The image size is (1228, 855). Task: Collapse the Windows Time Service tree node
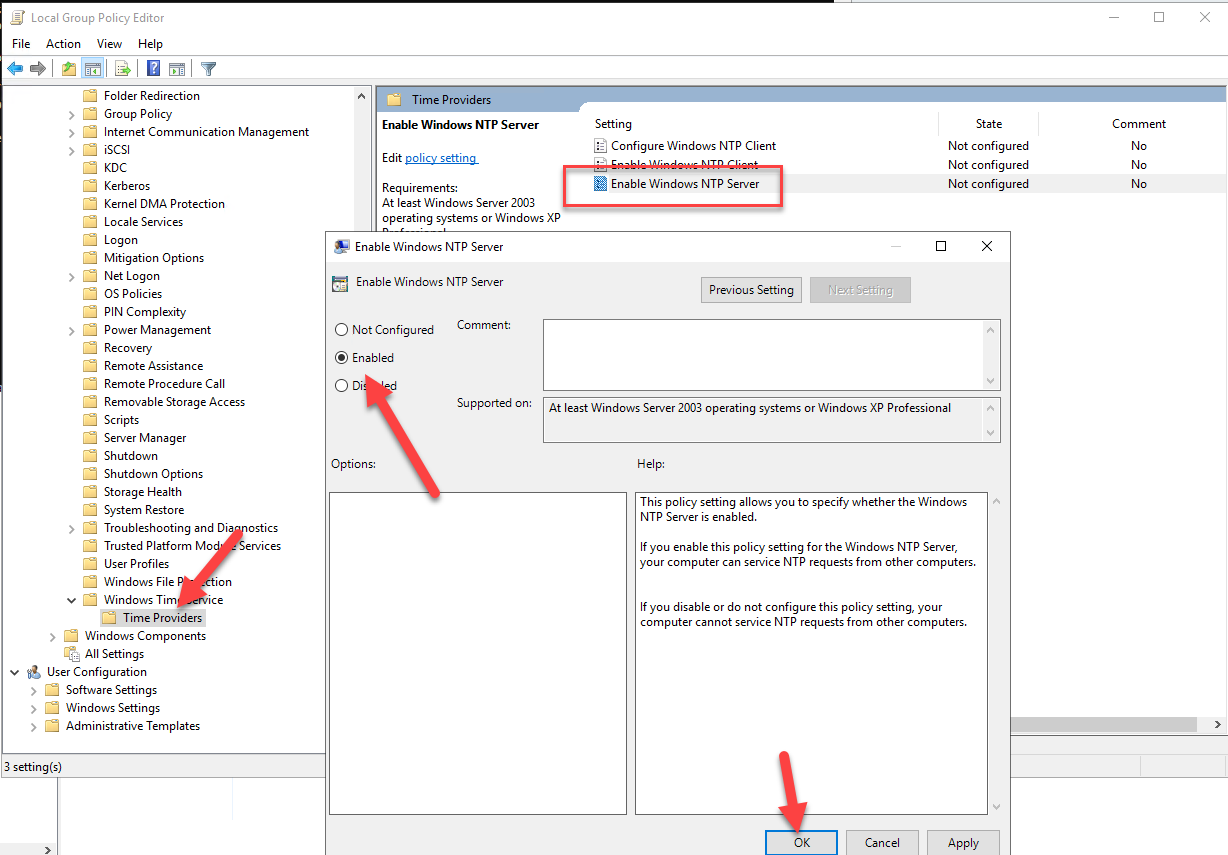pyautogui.click(x=72, y=600)
